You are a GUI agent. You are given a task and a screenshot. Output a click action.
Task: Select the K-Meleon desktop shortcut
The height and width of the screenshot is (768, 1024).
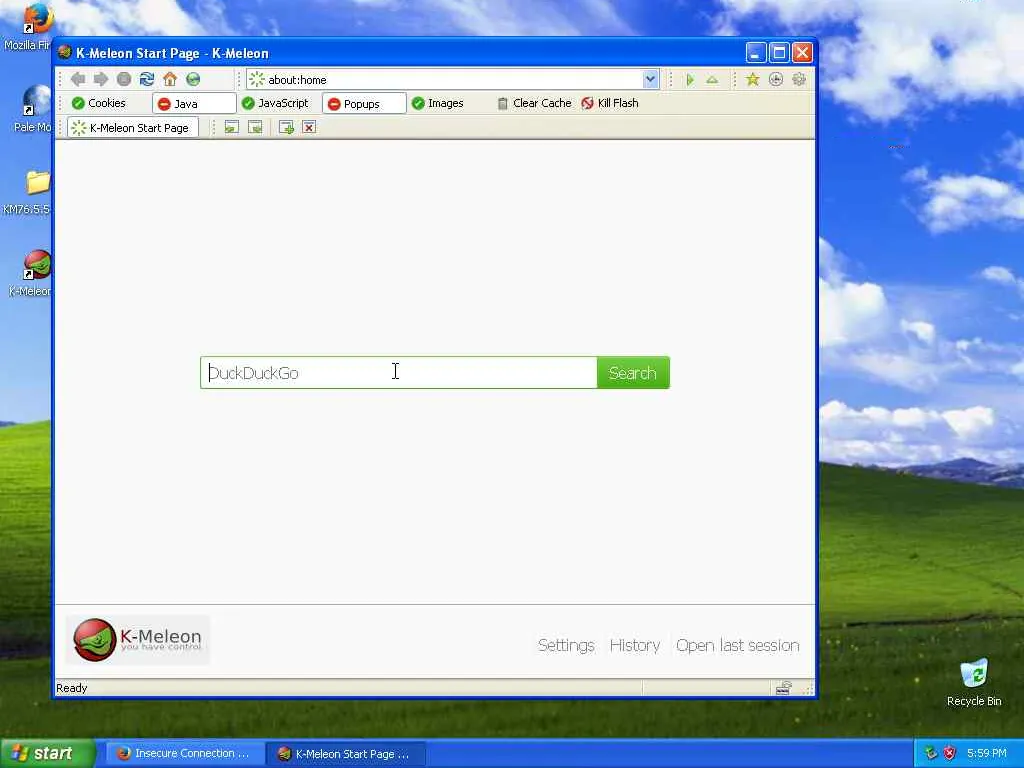click(x=31, y=273)
